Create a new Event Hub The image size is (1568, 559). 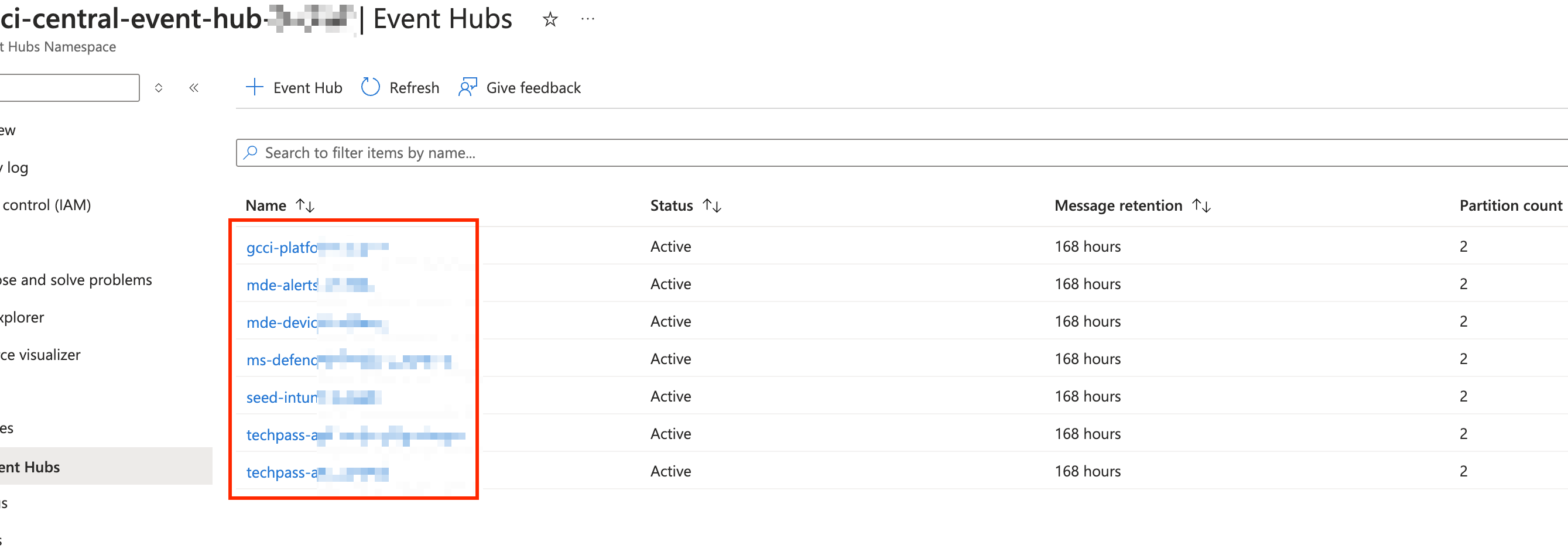(293, 87)
